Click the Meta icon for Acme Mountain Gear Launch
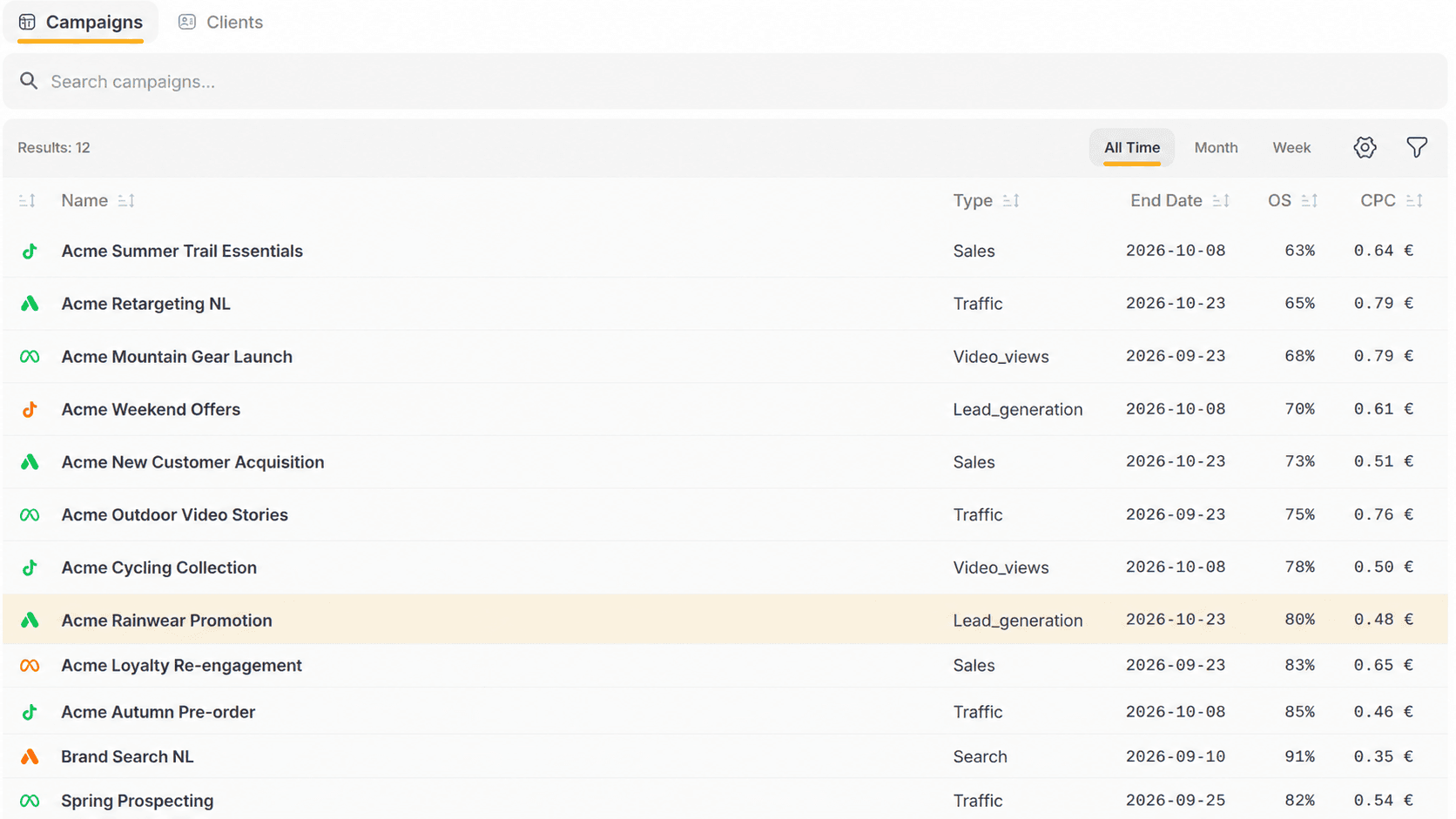The height and width of the screenshot is (819, 1456). (30, 357)
